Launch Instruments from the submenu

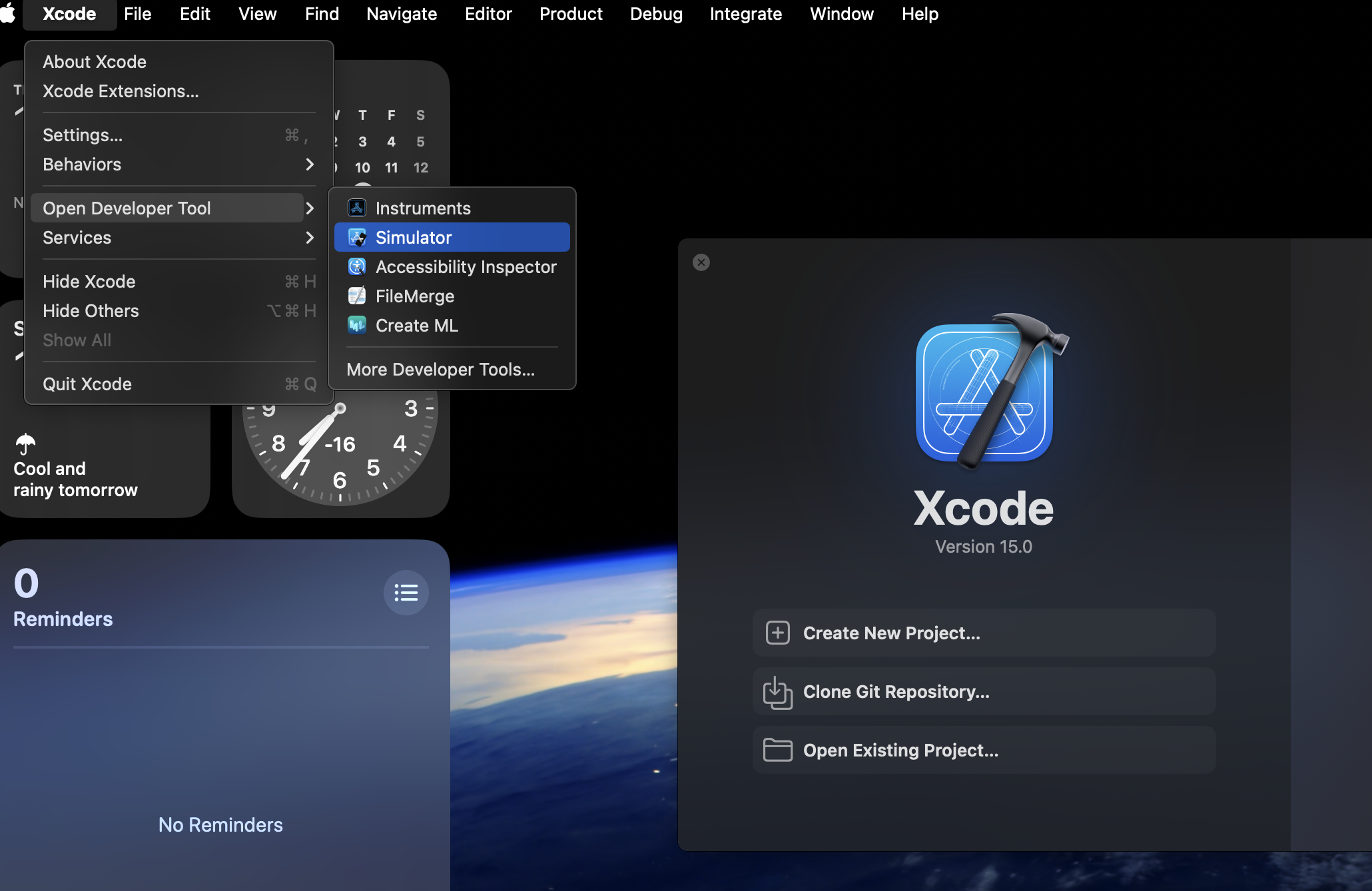[452, 208]
